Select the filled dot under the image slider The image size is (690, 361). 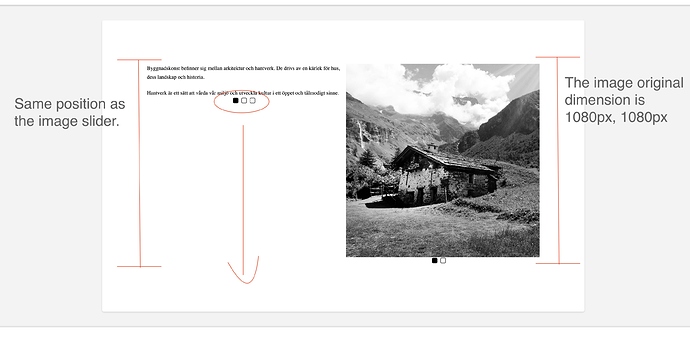(435, 261)
